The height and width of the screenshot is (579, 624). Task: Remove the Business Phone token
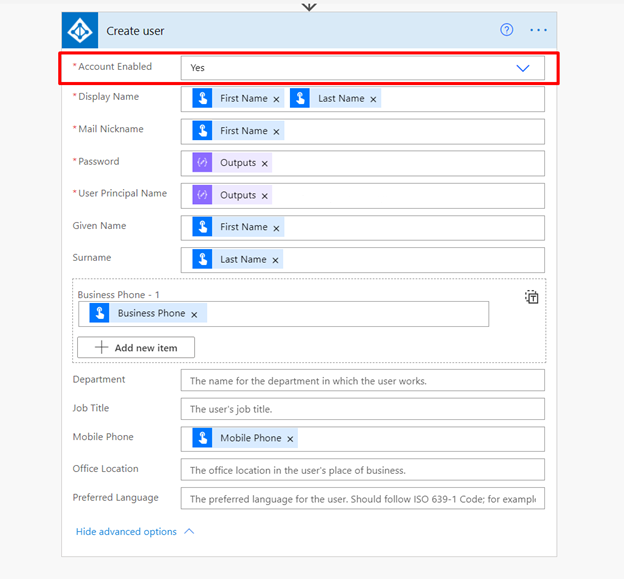(194, 314)
